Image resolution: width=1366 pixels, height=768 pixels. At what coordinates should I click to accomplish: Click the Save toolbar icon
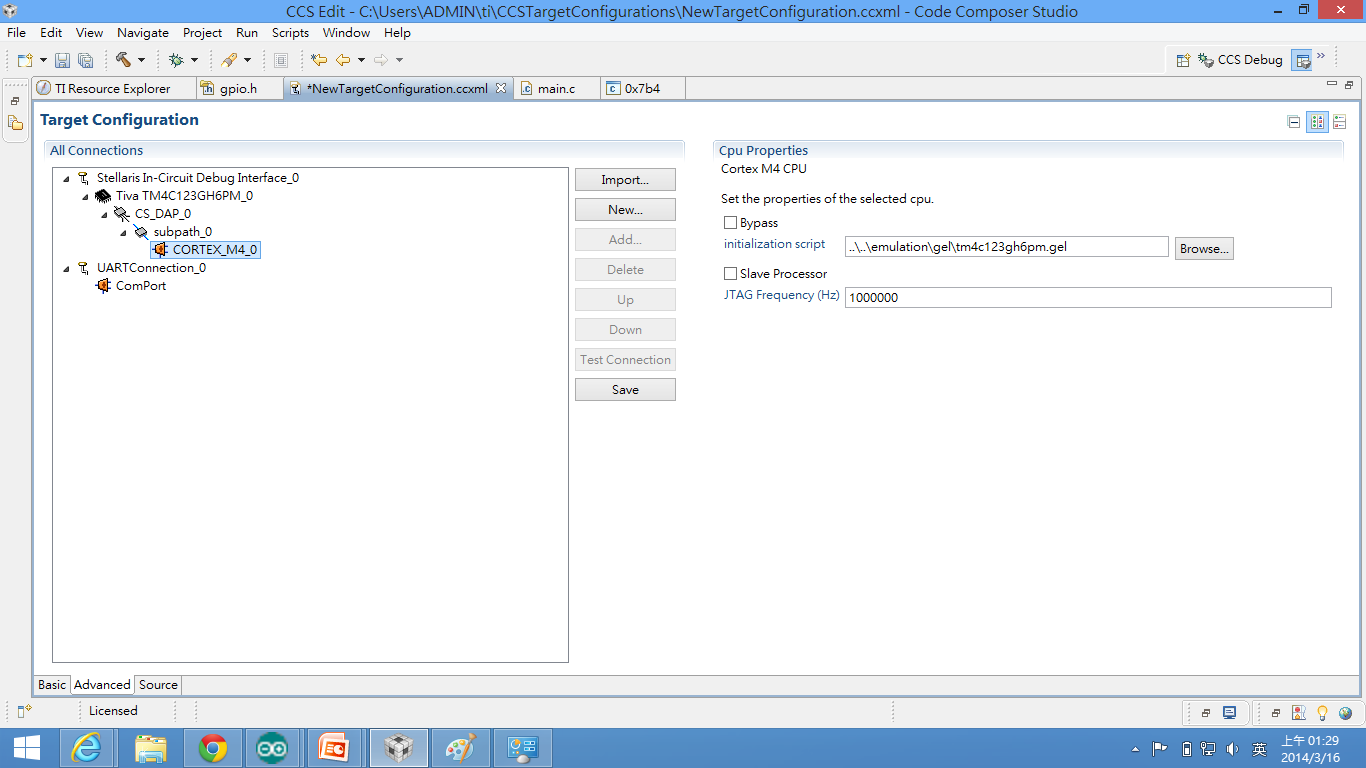coord(62,60)
